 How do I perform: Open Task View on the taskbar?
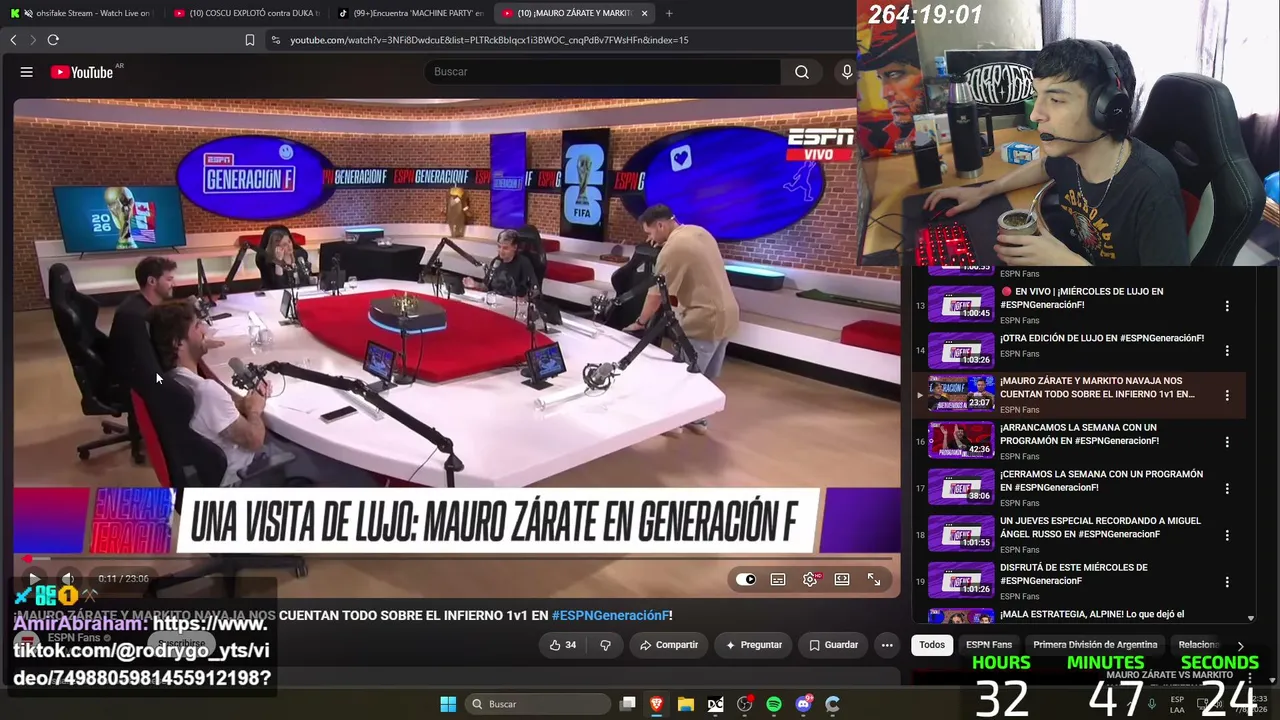pyautogui.click(x=627, y=704)
